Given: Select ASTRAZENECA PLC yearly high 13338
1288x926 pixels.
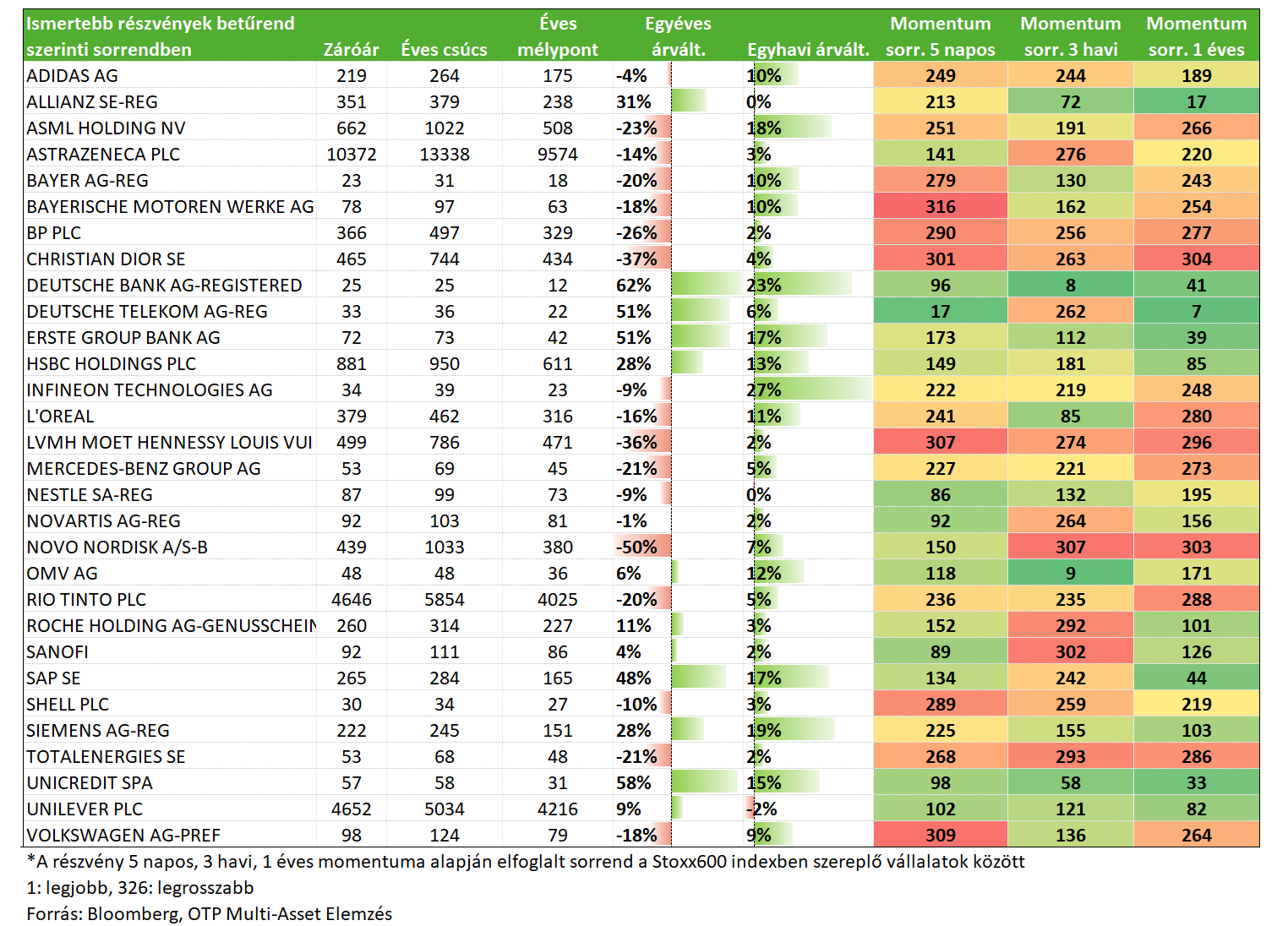Looking at the screenshot, I should (x=444, y=154).
